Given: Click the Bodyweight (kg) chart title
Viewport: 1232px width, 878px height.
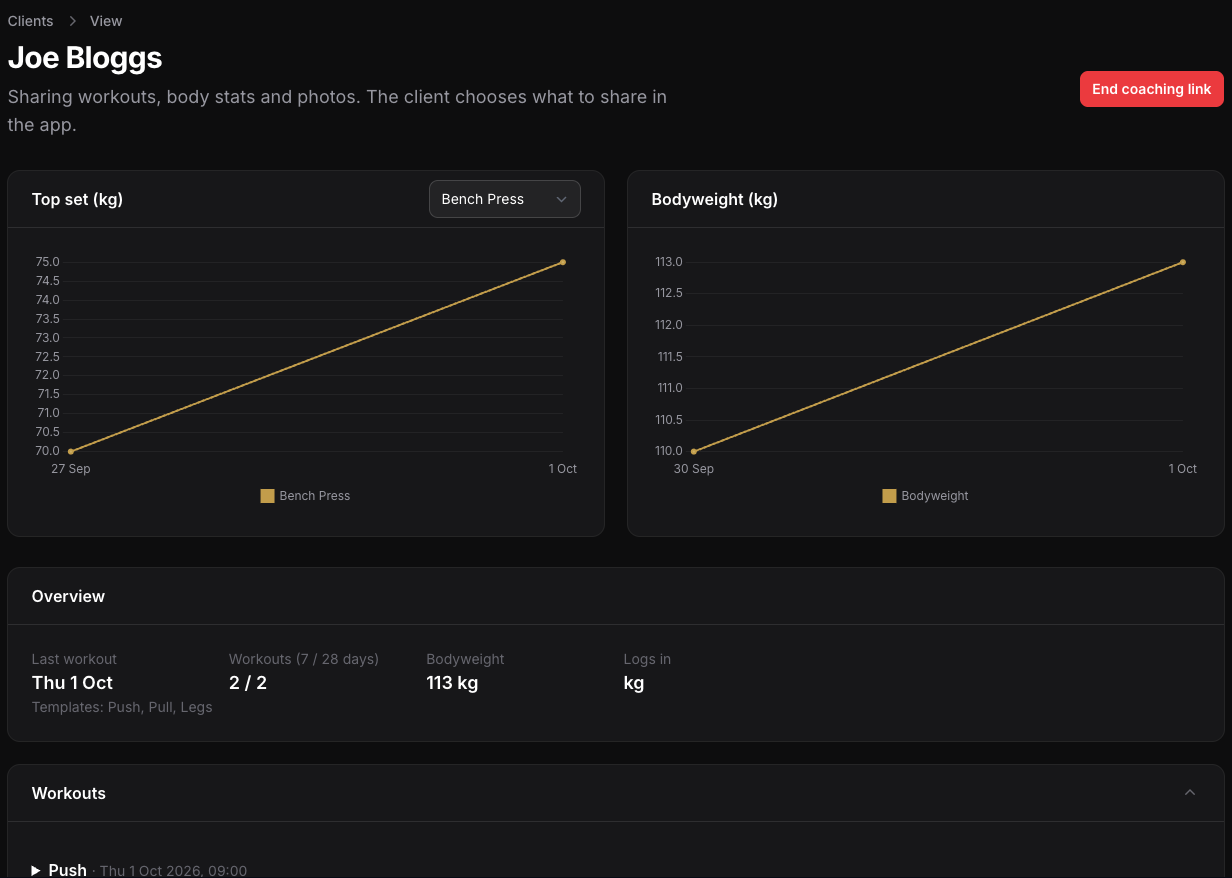Looking at the screenshot, I should [714, 199].
